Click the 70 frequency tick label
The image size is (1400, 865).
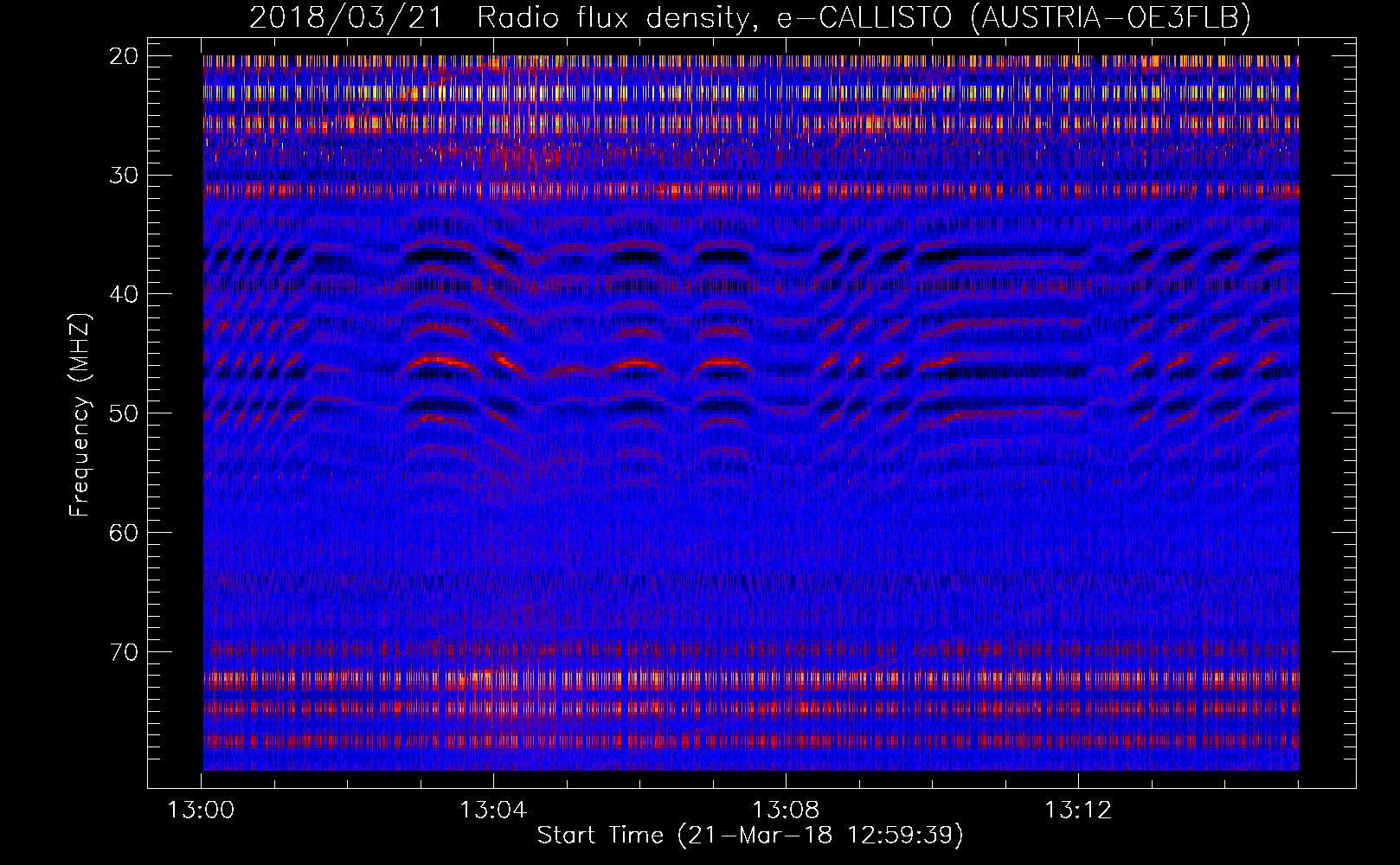tap(125, 651)
